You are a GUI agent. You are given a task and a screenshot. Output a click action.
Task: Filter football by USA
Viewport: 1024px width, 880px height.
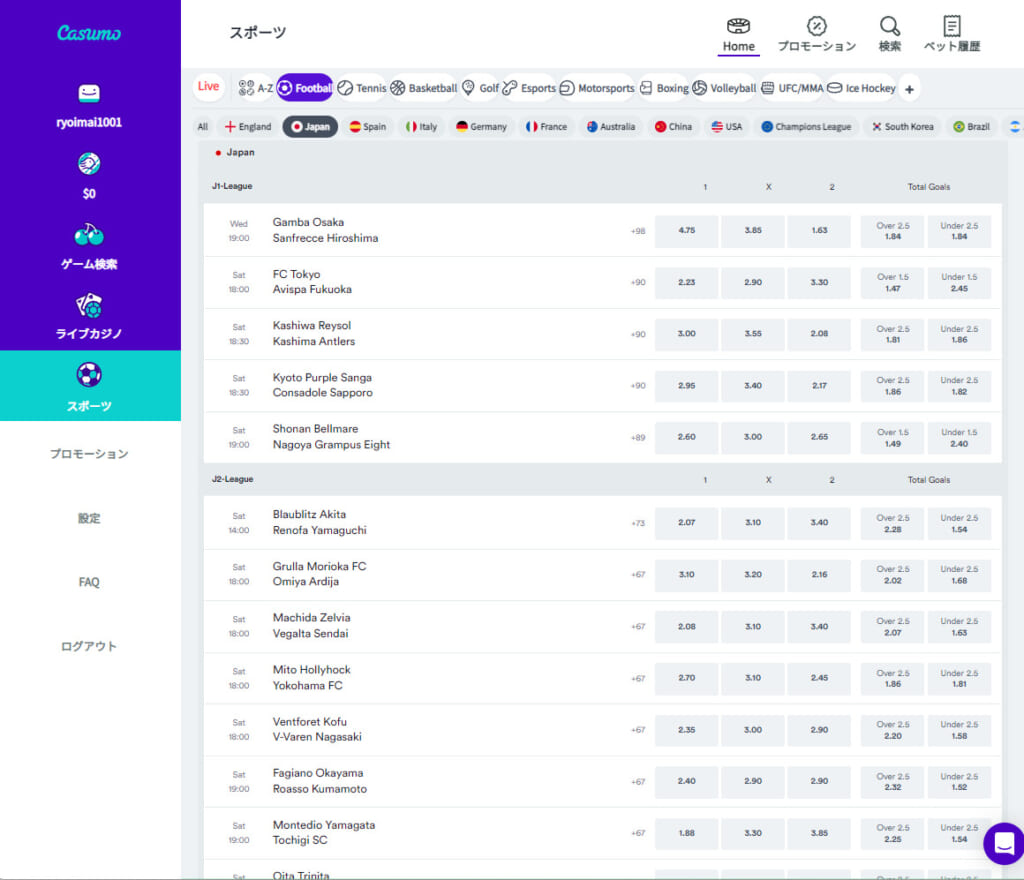tap(727, 127)
